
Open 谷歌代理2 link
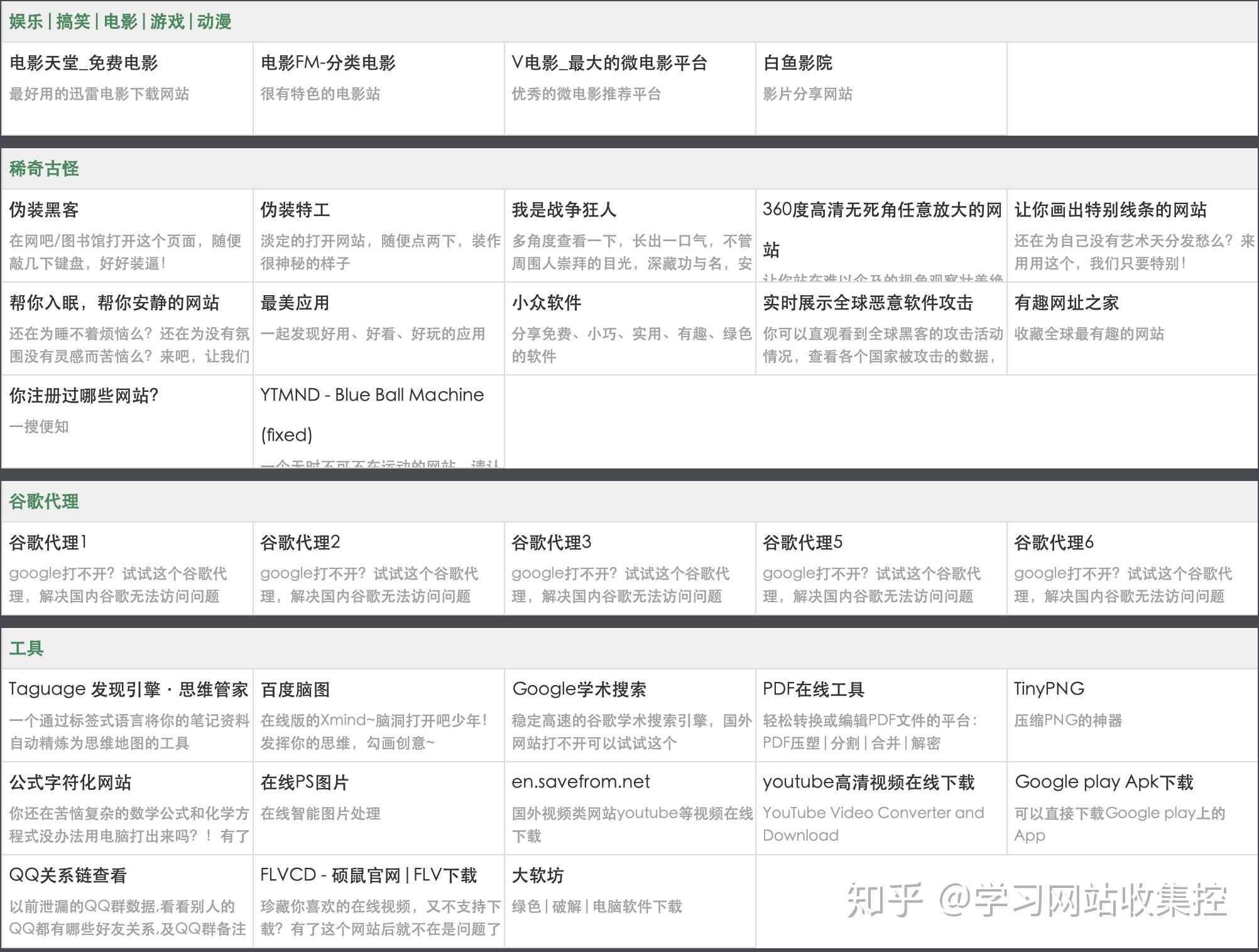tap(300, 543)
